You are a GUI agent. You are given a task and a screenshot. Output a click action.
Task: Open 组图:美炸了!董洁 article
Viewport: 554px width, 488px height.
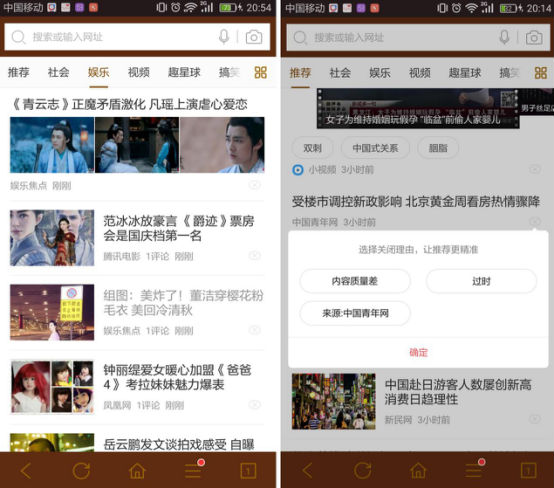[x=183, y=303]
